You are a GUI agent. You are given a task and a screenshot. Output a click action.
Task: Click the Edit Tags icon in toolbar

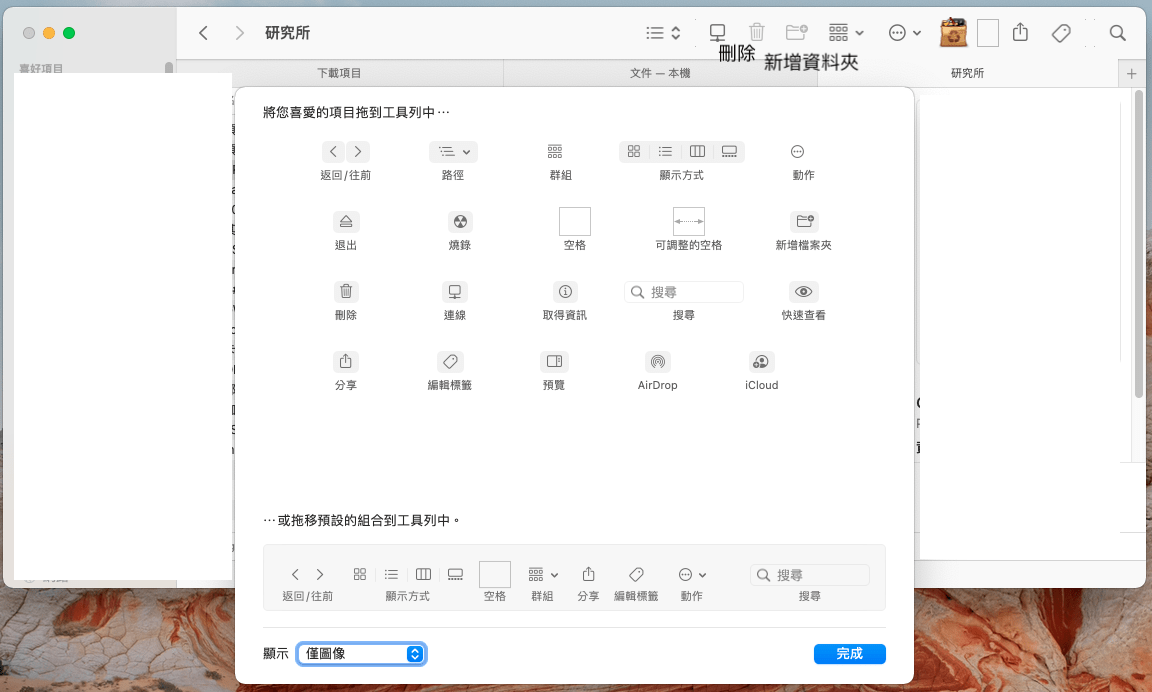pos(1061,33)
